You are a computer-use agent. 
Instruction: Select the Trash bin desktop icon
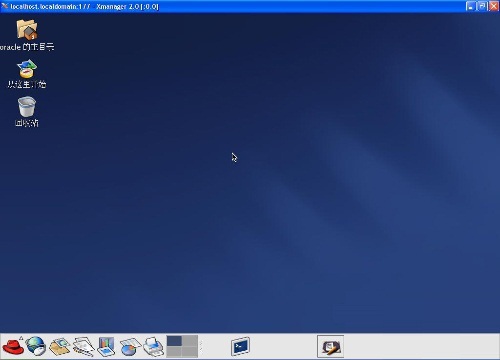point(27,112)
